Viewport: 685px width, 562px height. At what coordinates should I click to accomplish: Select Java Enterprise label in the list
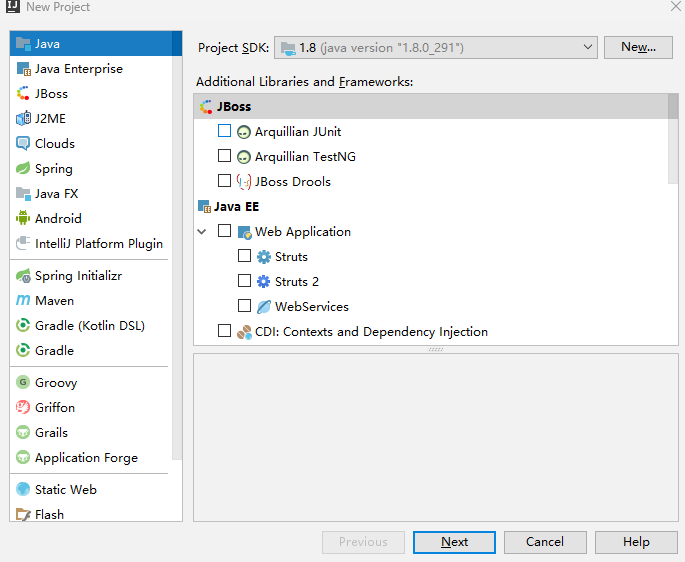[79, 69]
